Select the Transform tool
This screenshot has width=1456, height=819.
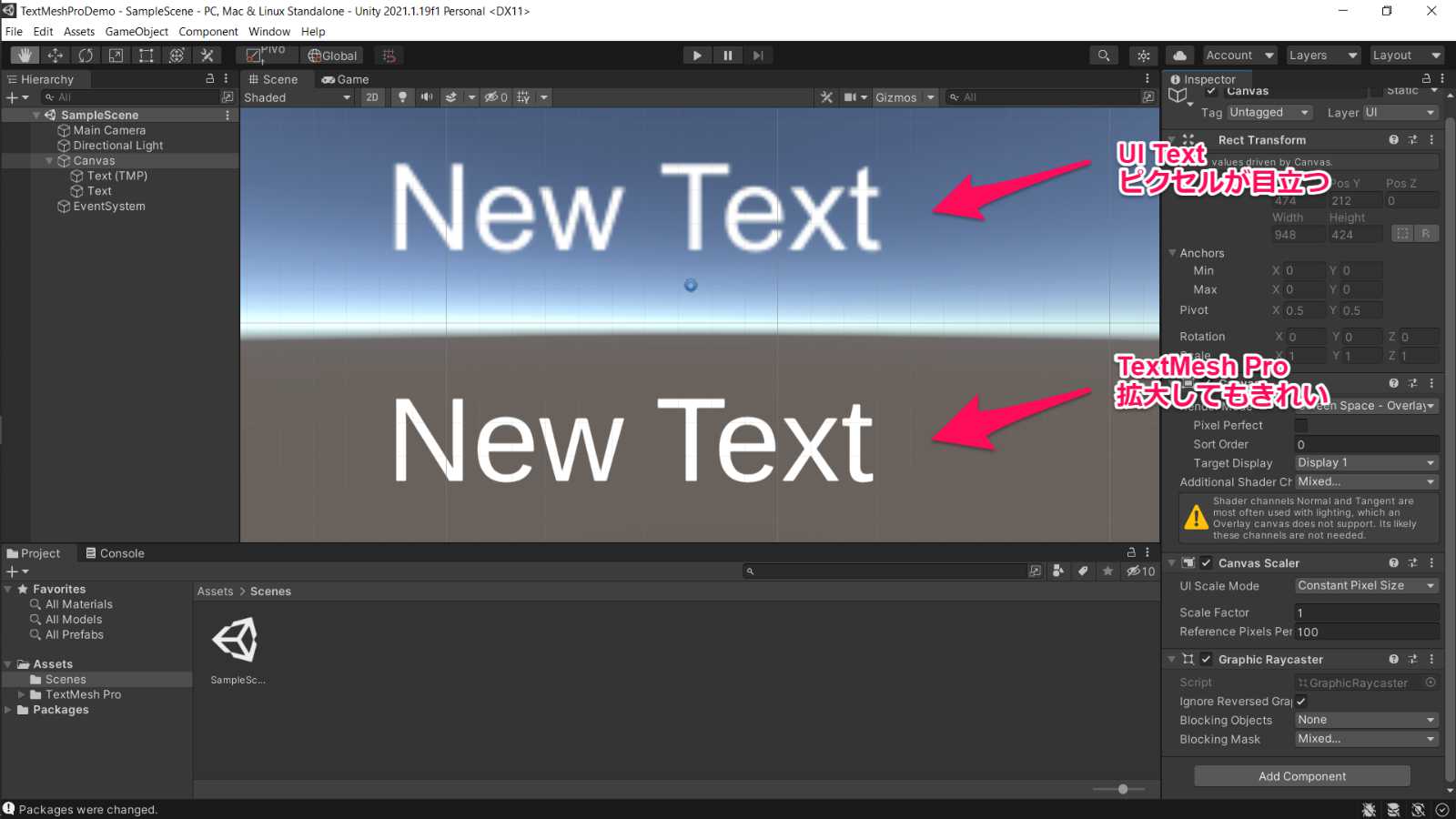(x=177, y=56)
